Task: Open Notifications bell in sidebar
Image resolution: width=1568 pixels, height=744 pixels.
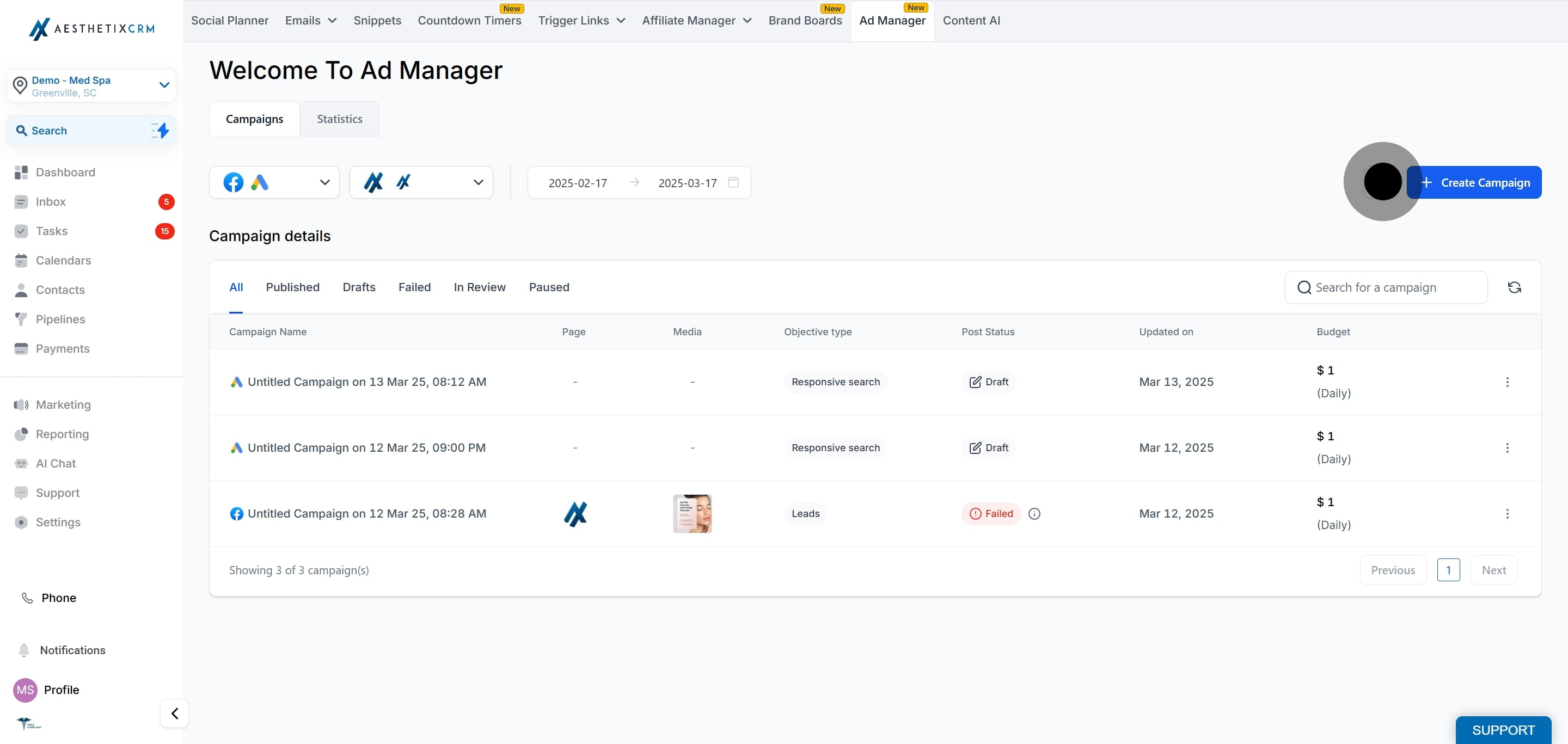Action: coord(24,650)
